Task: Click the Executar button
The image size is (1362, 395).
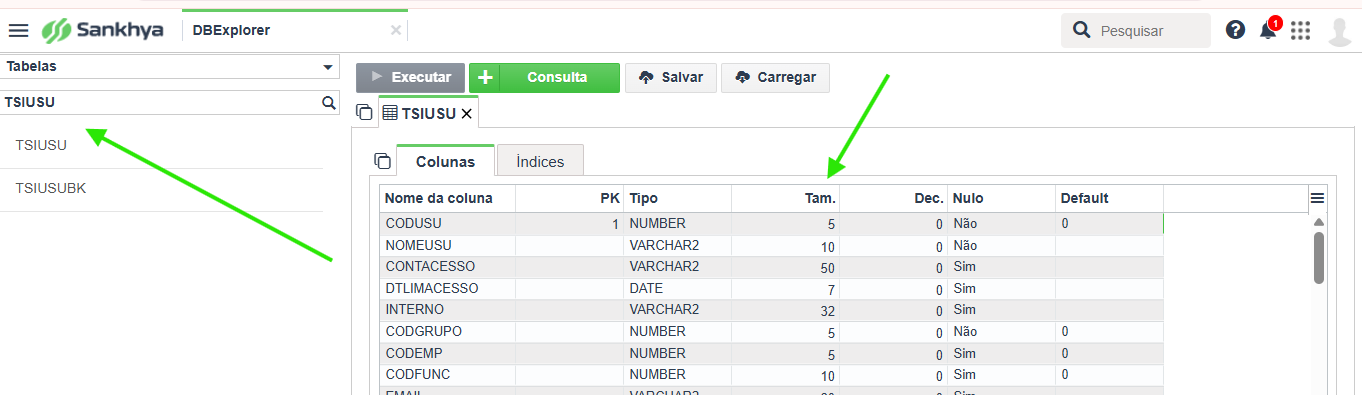Action: pyautogui.click(x=411, y=77)
